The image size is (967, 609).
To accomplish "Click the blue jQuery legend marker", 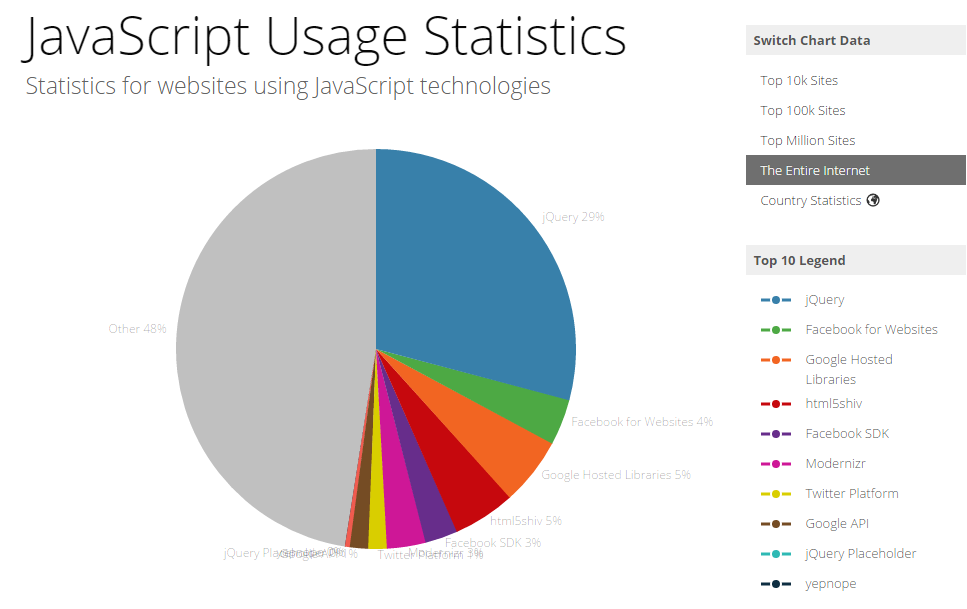I will click(x=775, y=300).
